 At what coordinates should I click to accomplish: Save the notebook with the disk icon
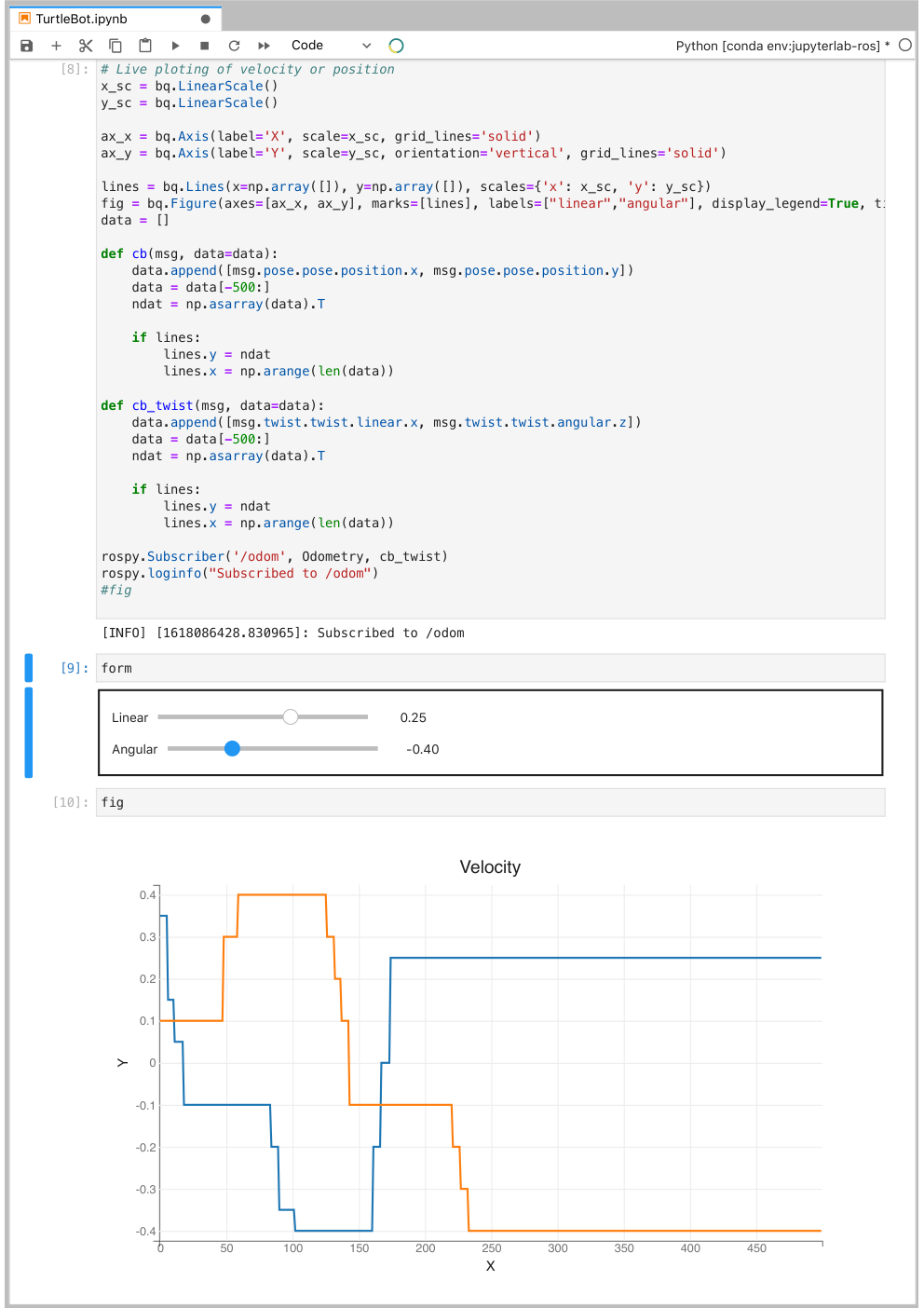[26, 46]
